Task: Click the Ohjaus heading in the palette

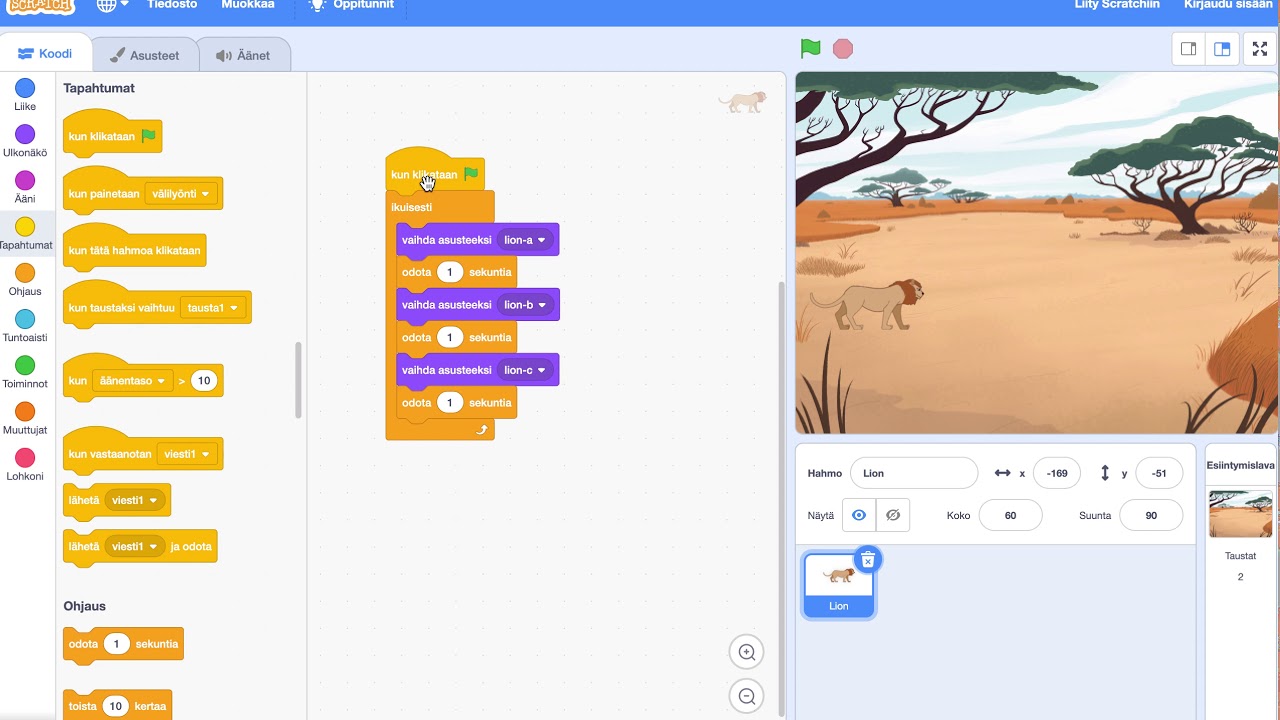Action: pyautogui.click(x=84, y=606)
